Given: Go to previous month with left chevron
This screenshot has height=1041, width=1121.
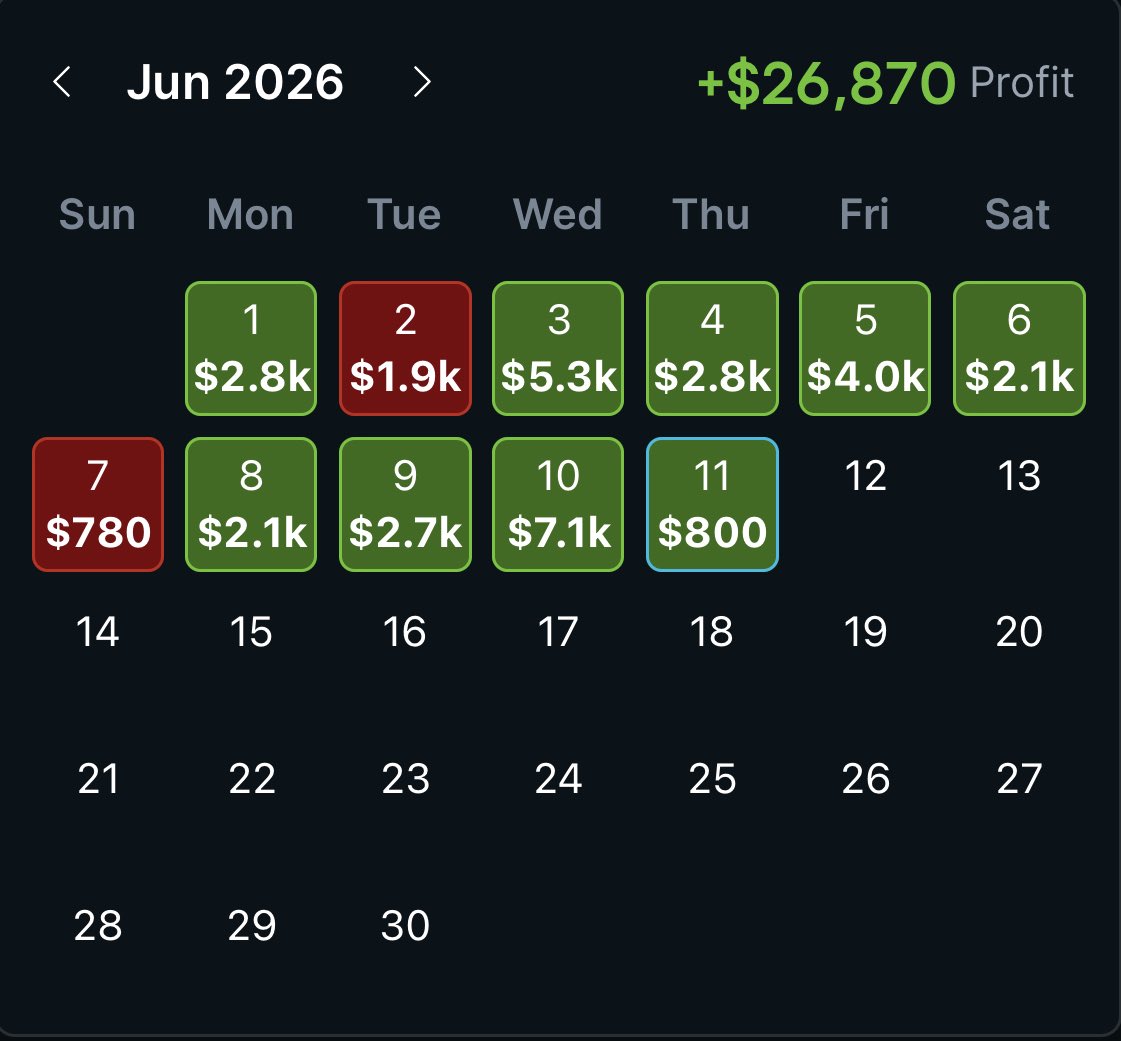Looking at the screenshot, I should 62,82.
